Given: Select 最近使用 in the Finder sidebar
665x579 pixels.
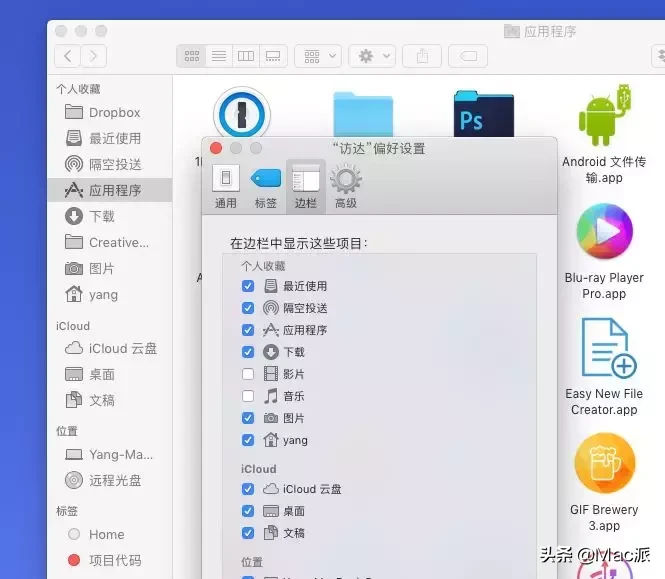Looking at the screenshot, I should [110, 138].
